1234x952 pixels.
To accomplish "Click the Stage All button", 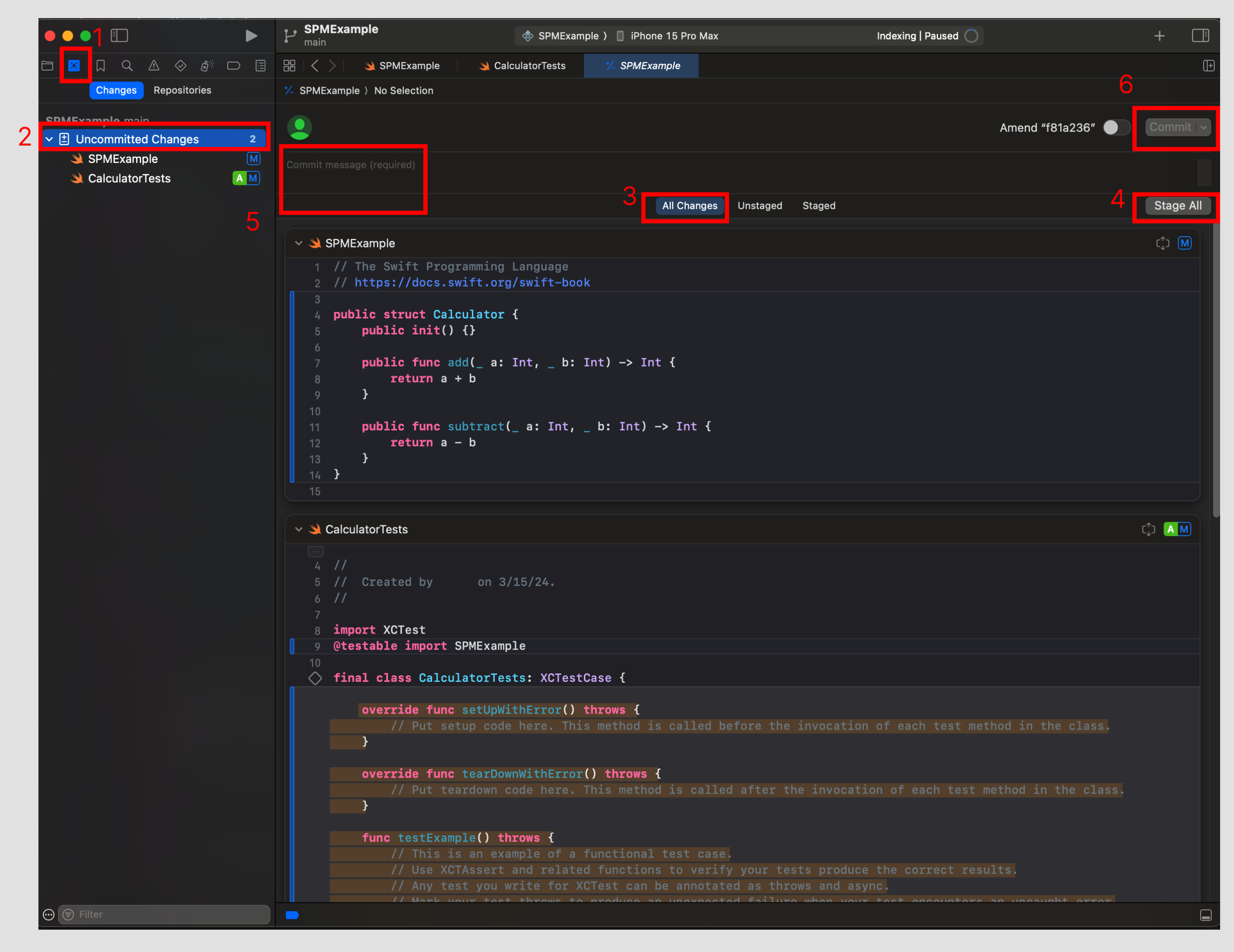I will (1177, 206).
